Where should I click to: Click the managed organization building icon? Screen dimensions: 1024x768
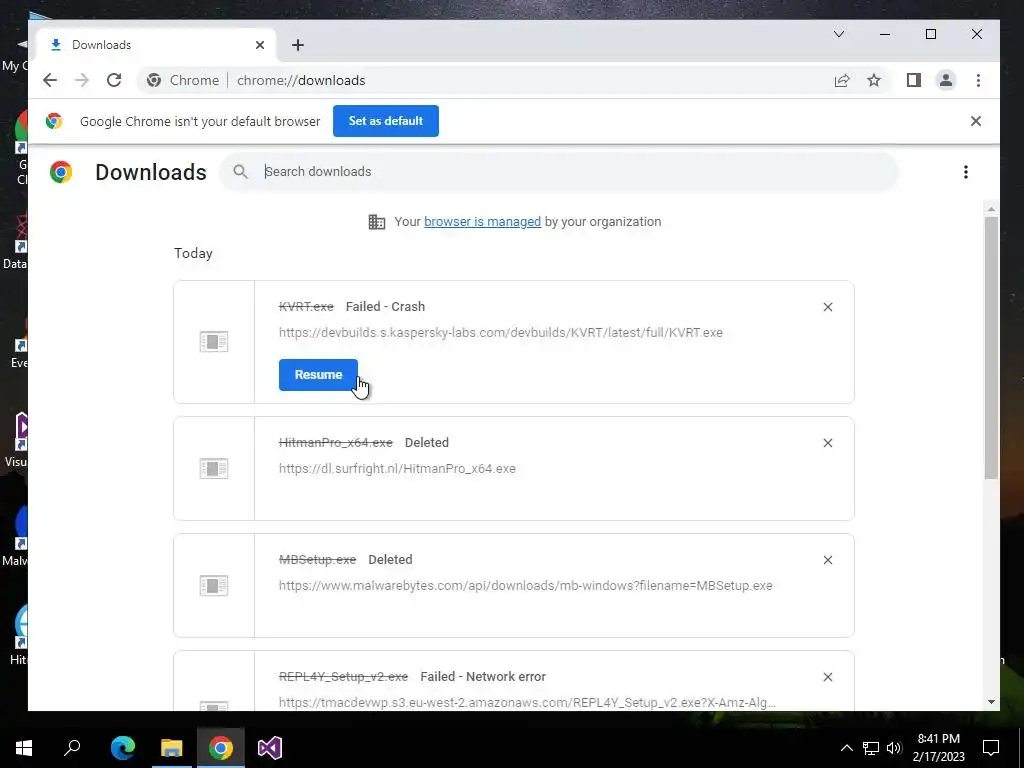376,222
